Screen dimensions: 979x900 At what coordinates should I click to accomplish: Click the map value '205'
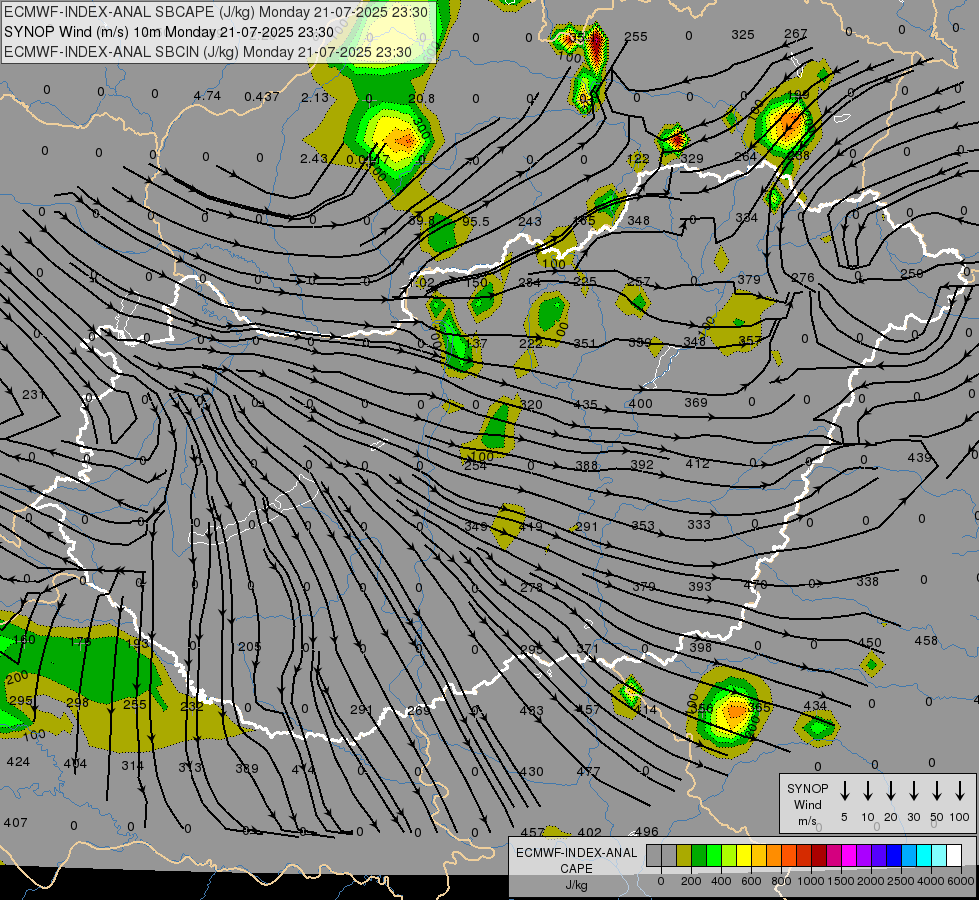tap(249, 646)
